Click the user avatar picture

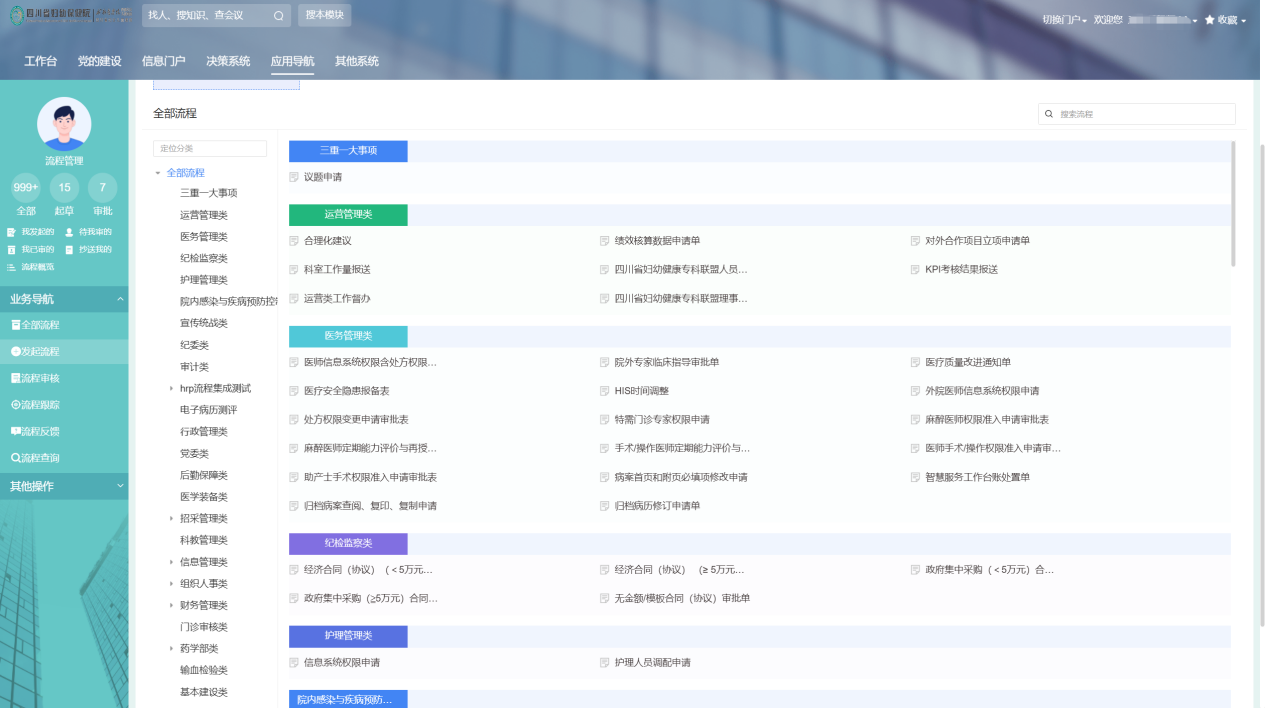tap(64, 124)
